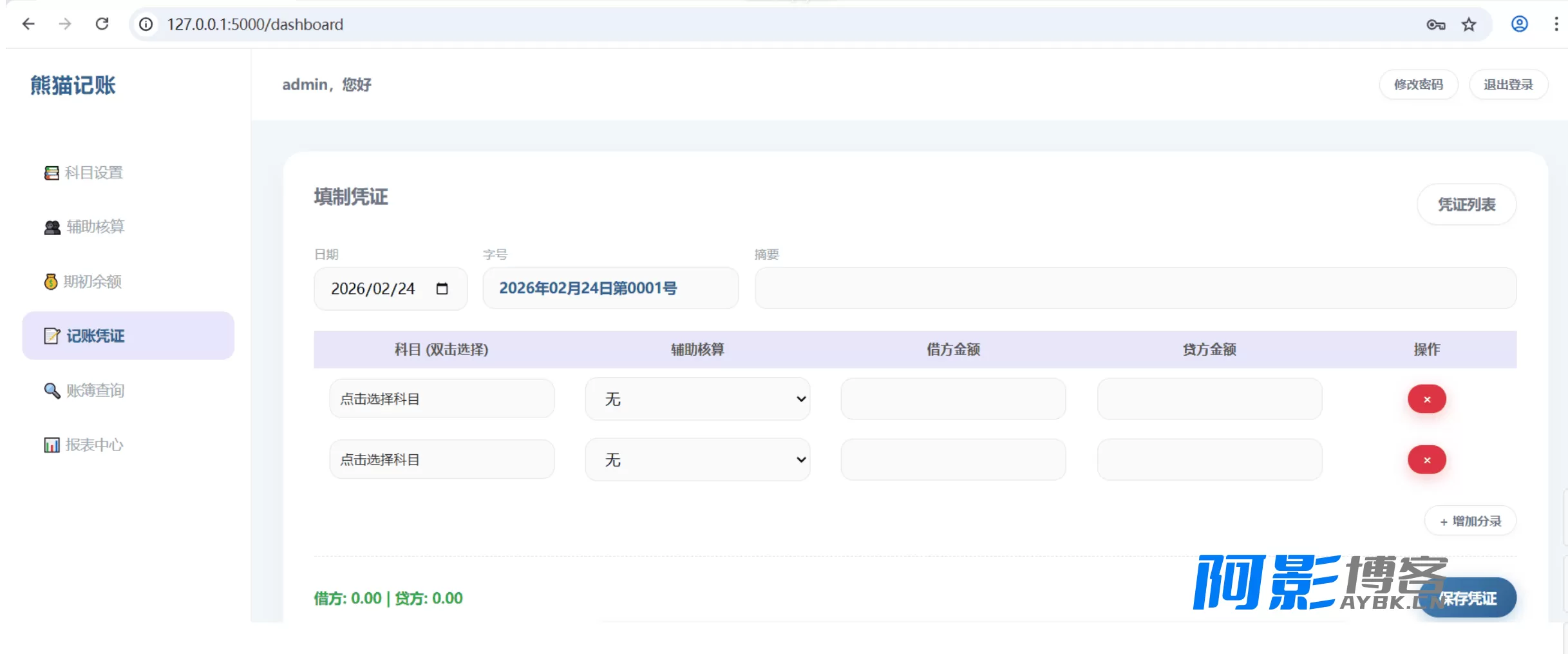Open the browser password key icon
Viewport: 1568px width, 654px height.
tap(1436, 24)
